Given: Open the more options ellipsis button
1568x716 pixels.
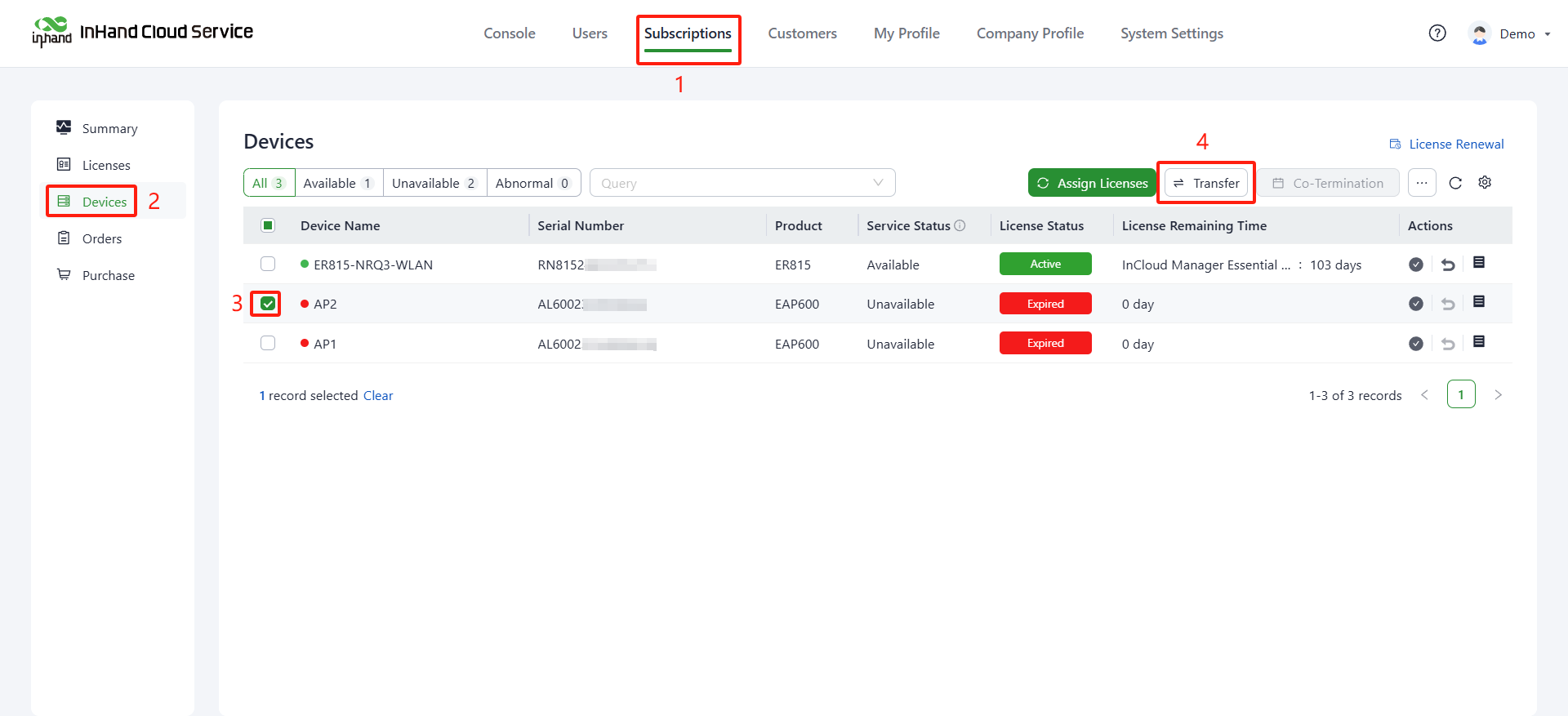Looking at the screenshot, I should pos(1422,183).
